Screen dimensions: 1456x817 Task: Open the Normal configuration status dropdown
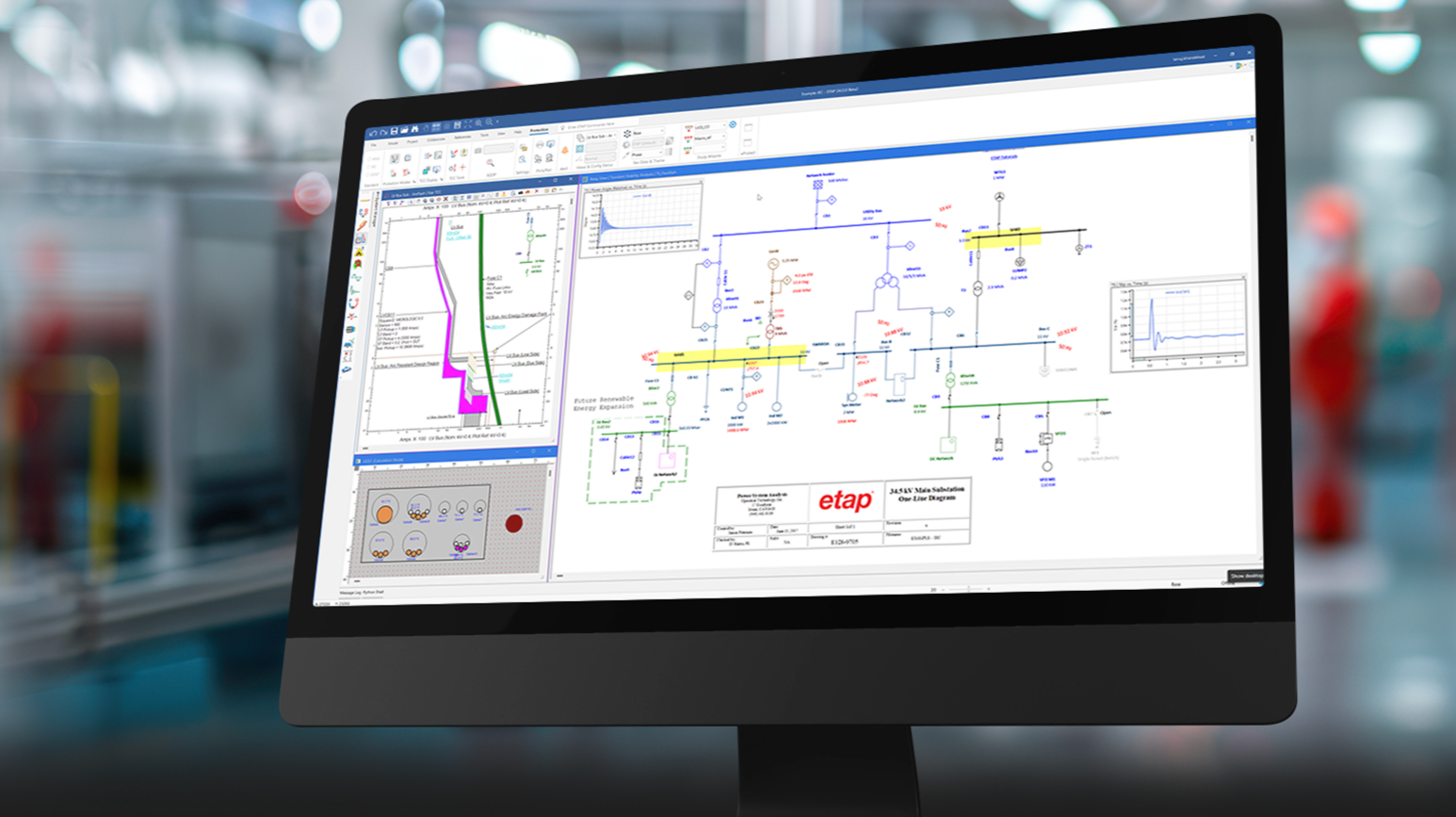point(599,158)
